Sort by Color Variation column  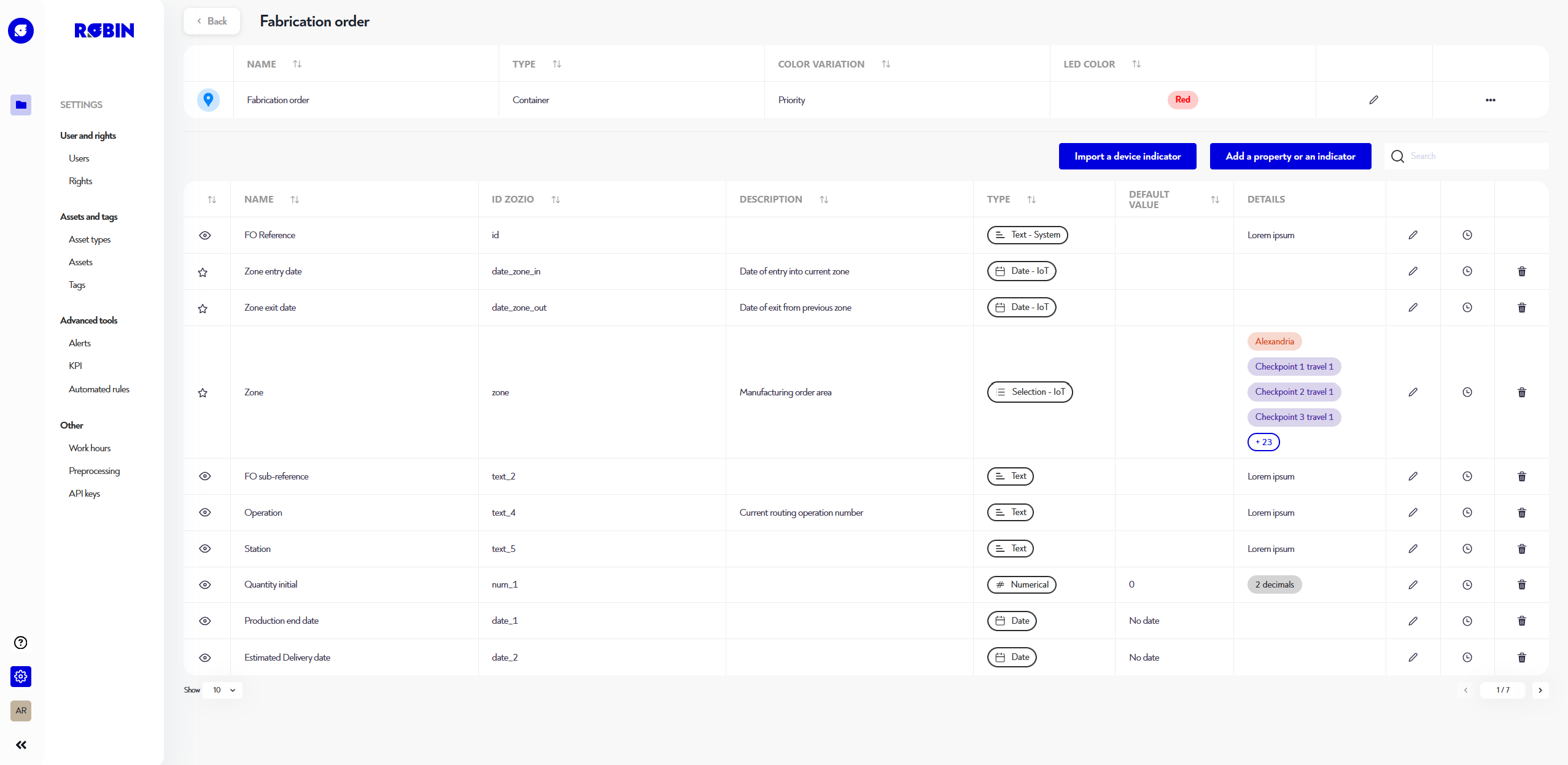[886, 64]
